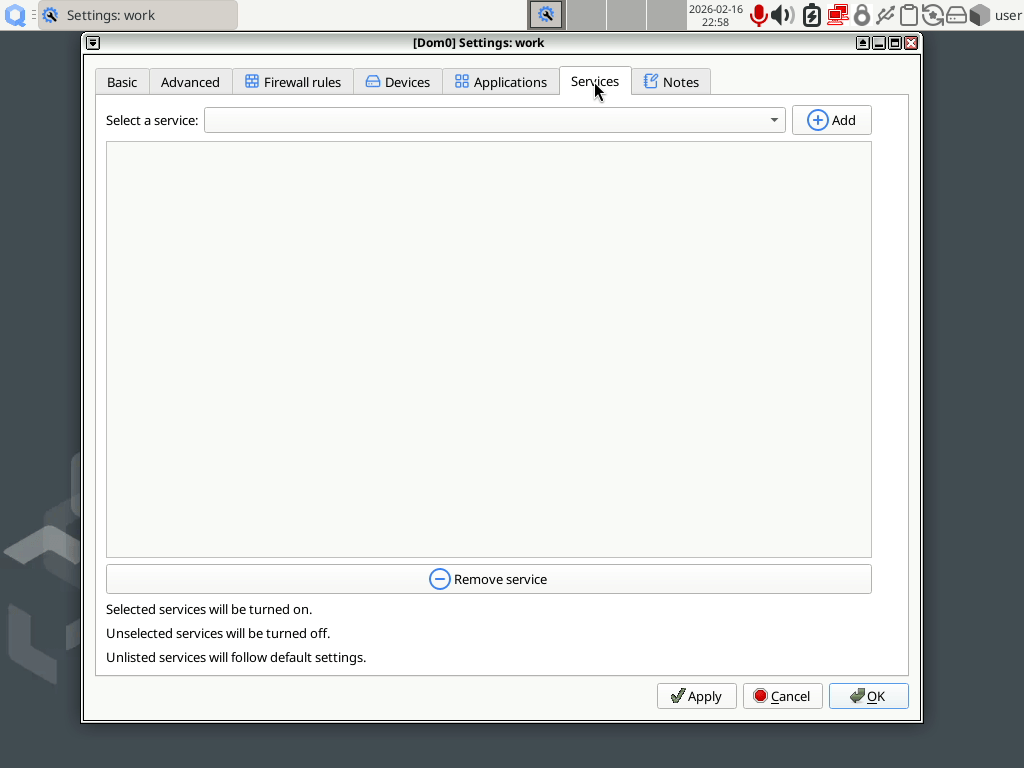Open the Qubes updater tray icon
Viewport: 1024px width, 768px height.
[933, 15]
